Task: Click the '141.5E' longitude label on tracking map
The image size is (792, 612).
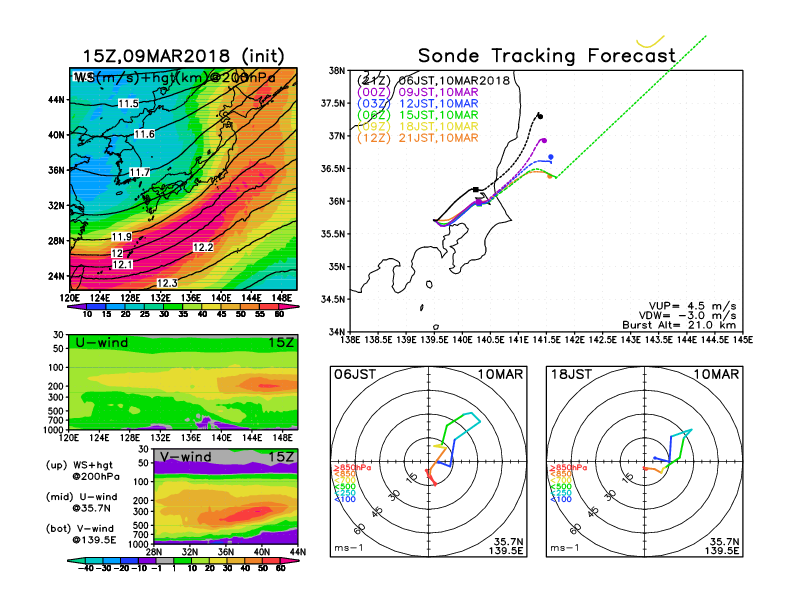Action: [547, 339]
